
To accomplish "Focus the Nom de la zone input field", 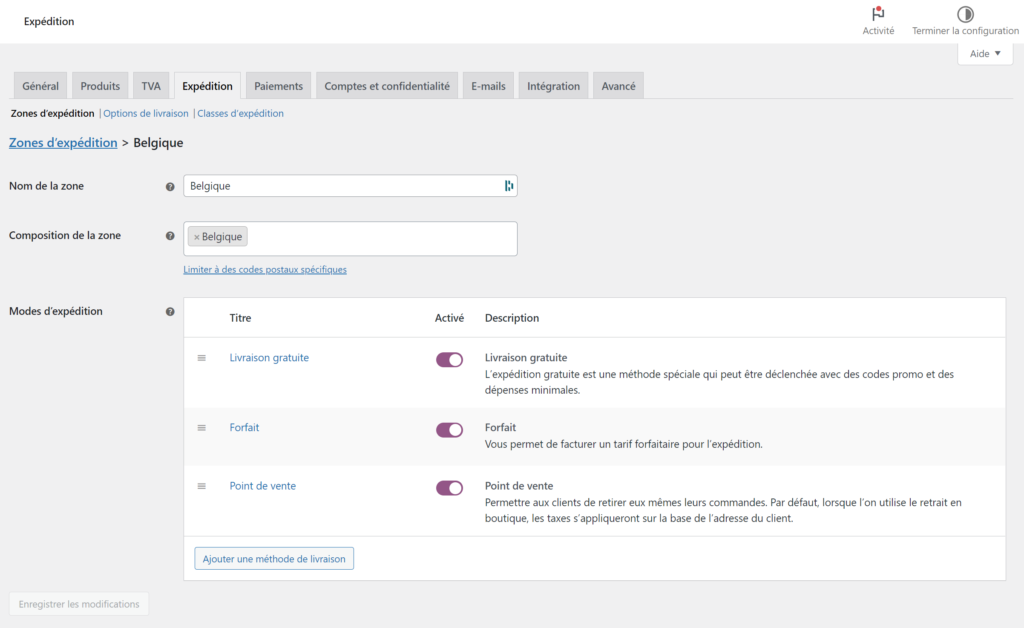I will [350, 186].
